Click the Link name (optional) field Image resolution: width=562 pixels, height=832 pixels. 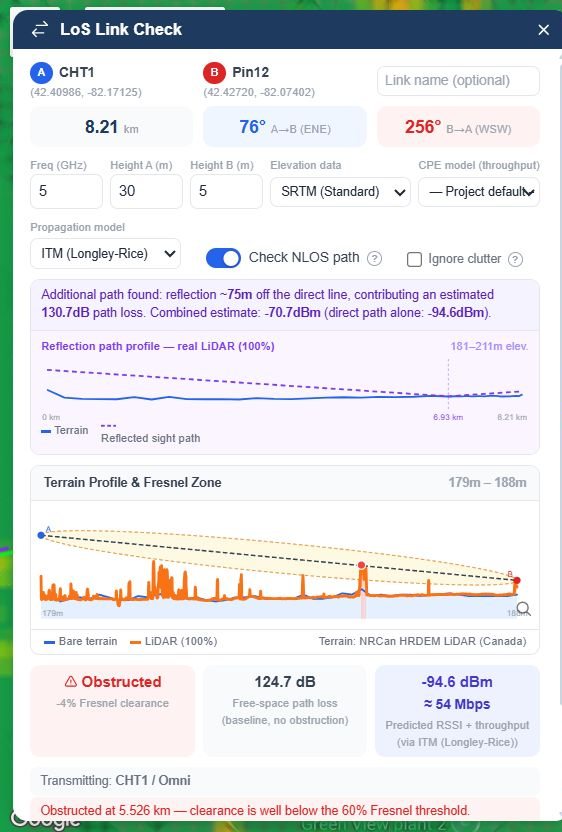click(458, 81)
